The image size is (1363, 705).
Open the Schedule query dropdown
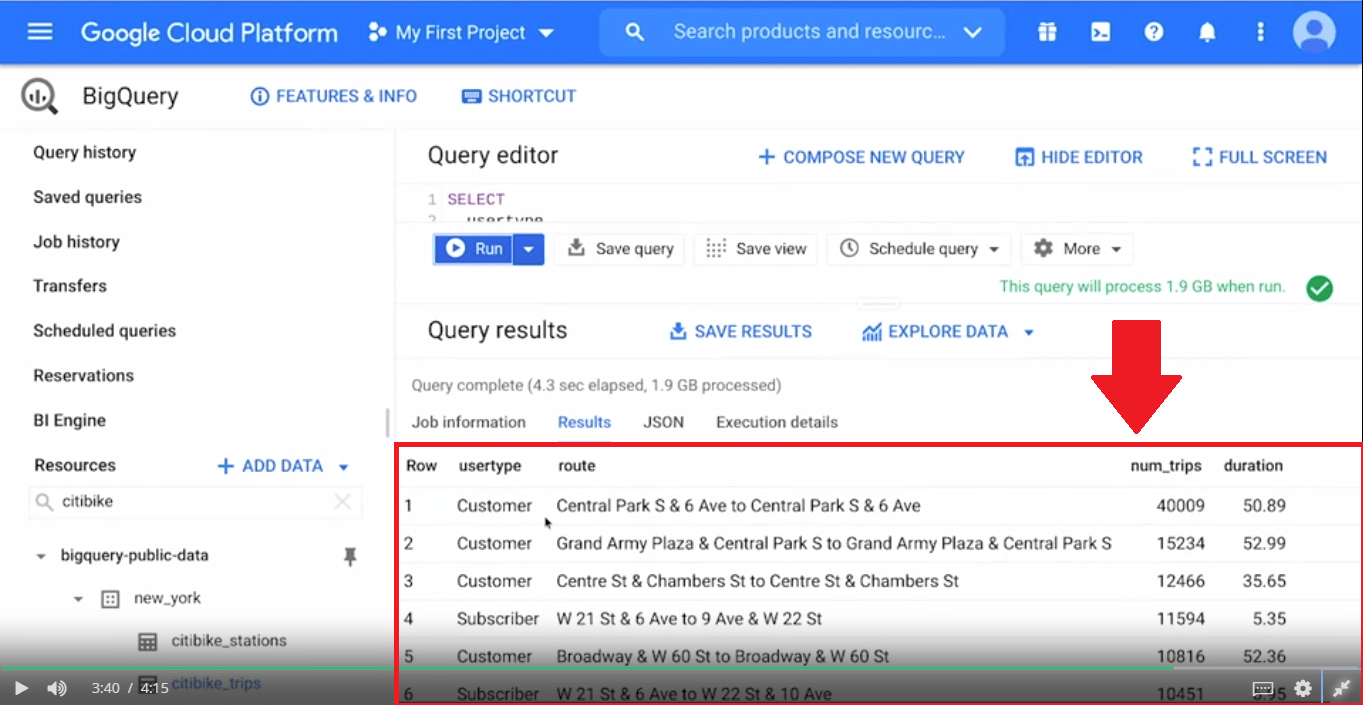[x=919, y=249]
